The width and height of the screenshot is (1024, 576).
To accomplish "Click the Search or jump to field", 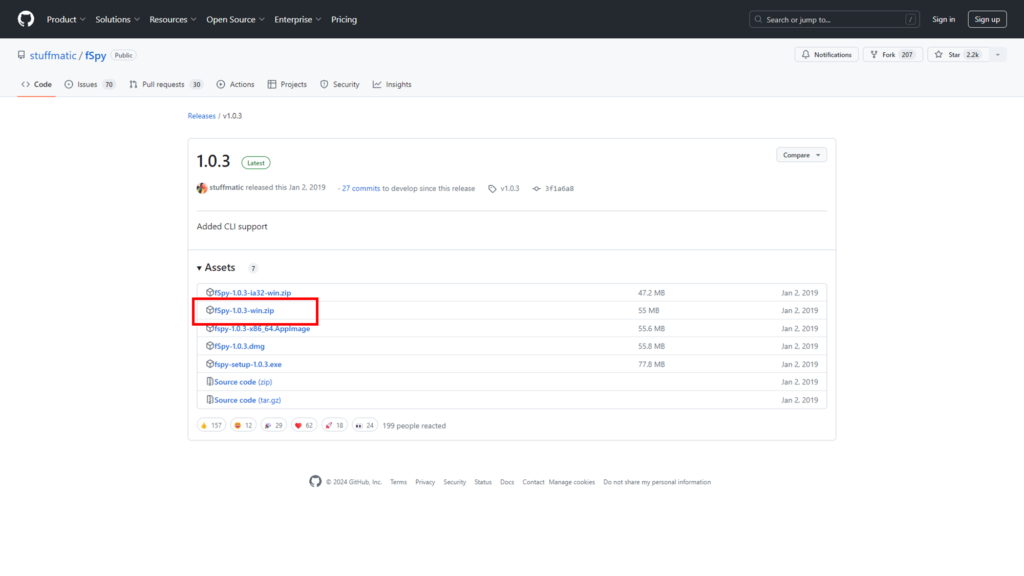I will click(834, 19).
